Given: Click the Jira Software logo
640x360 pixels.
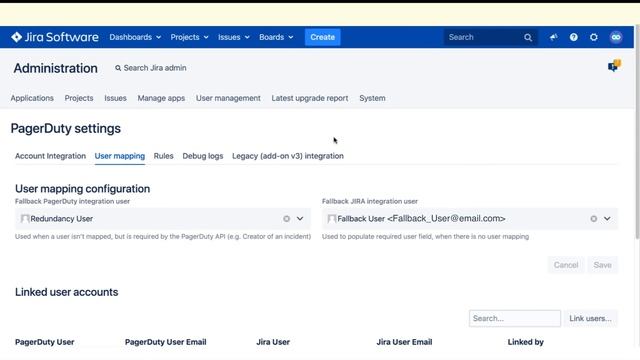Looking at the screenshot, I should [55, 37].
